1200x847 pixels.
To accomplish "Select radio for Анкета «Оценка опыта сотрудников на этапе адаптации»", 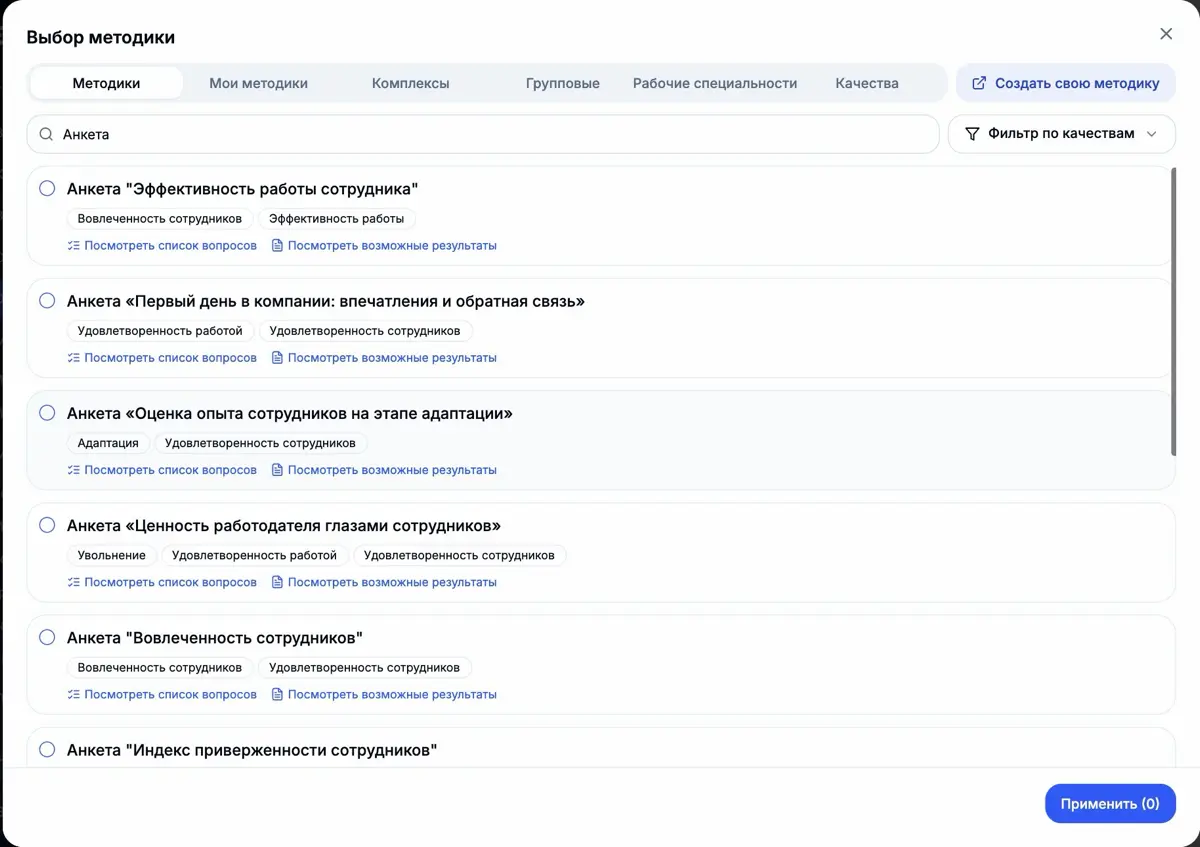I will tap(47, 412).
